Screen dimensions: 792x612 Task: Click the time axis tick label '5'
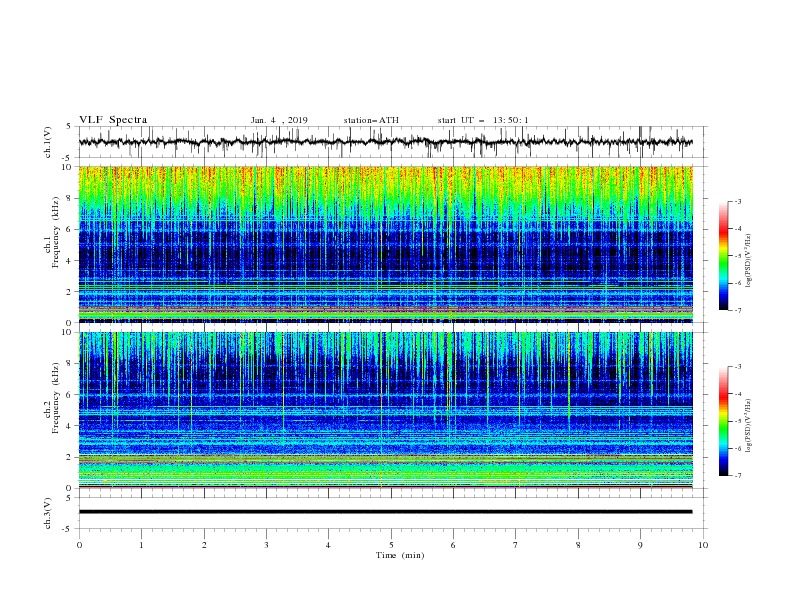click(x=391, y=545)
